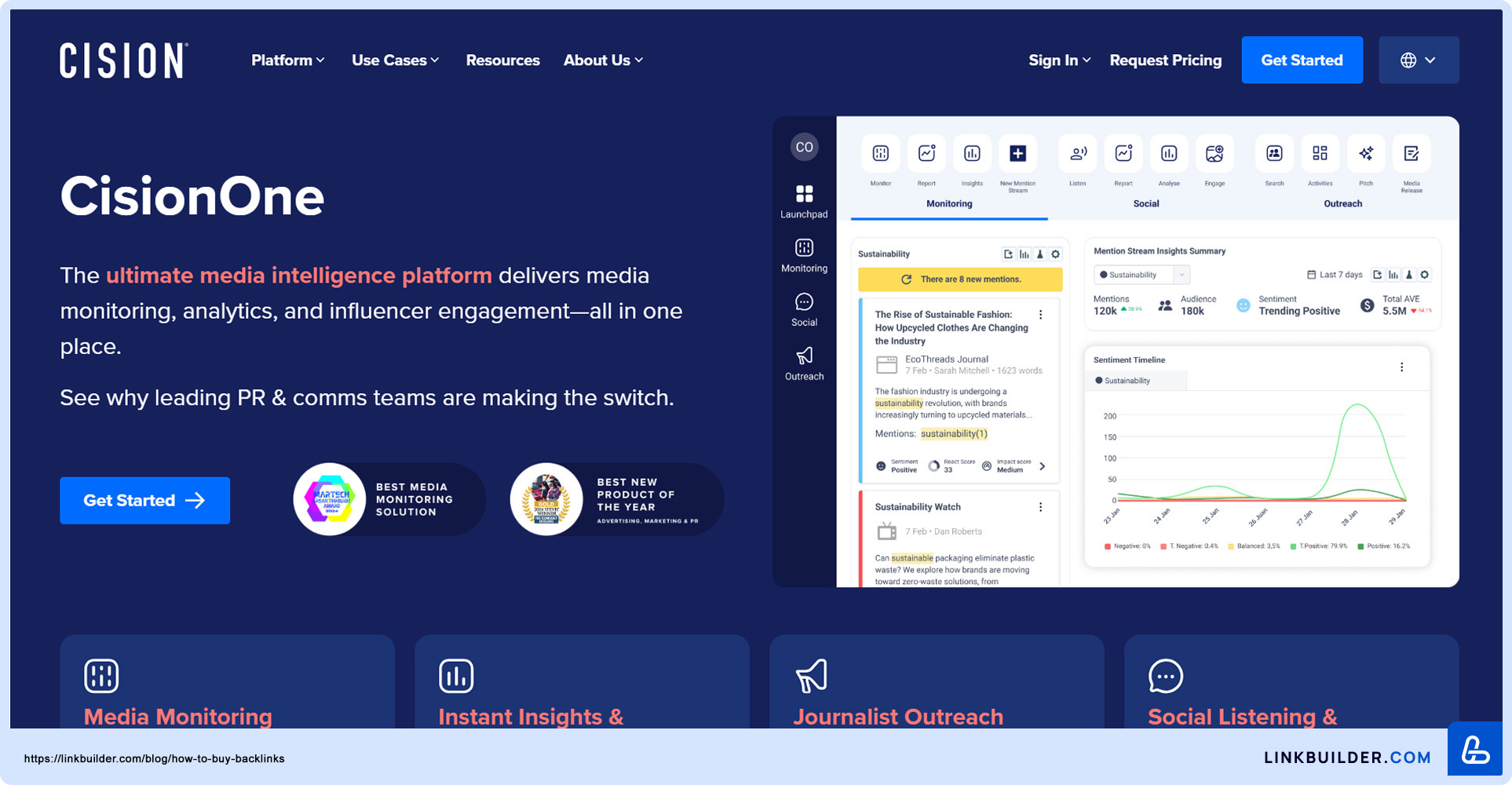Switch to the Monitoring tab
Viewport: 1512px width, 785px height.
coord(949,204)
